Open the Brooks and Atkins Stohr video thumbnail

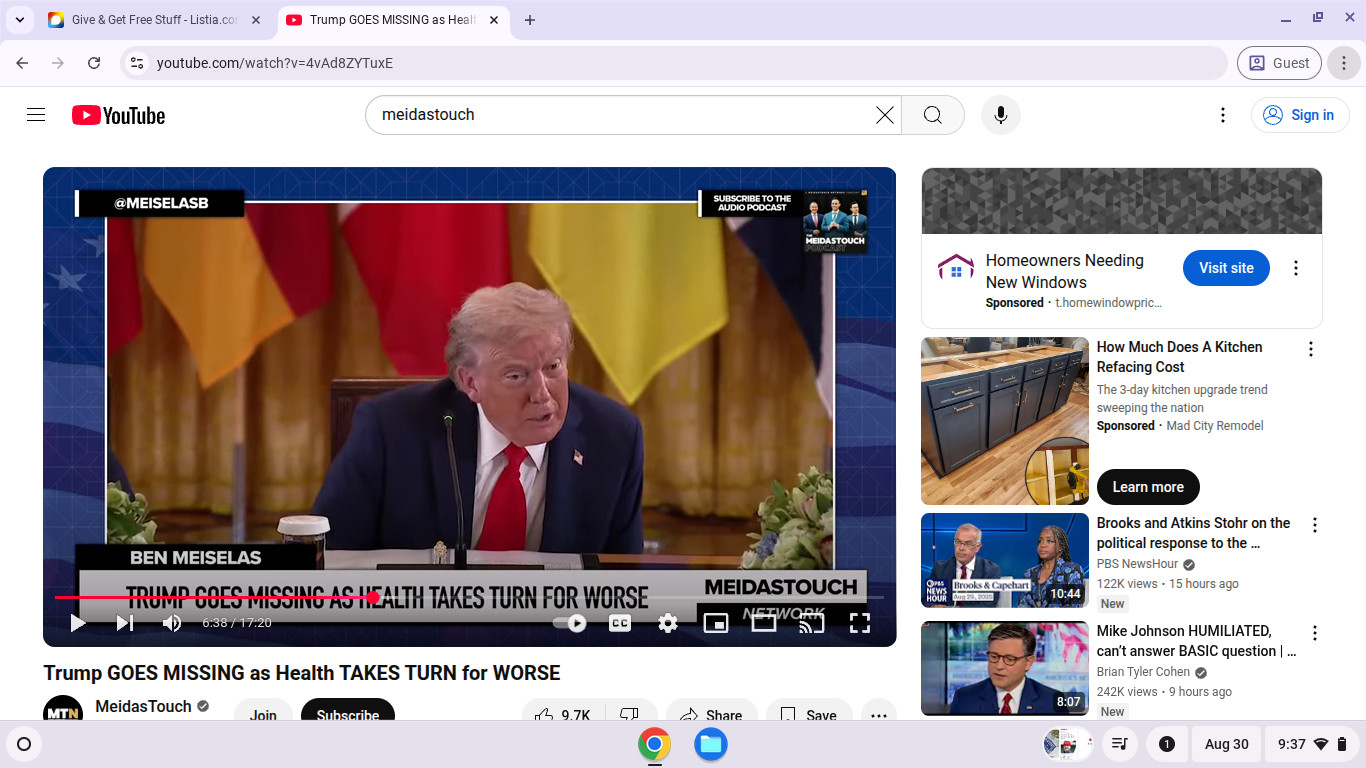1005,560
